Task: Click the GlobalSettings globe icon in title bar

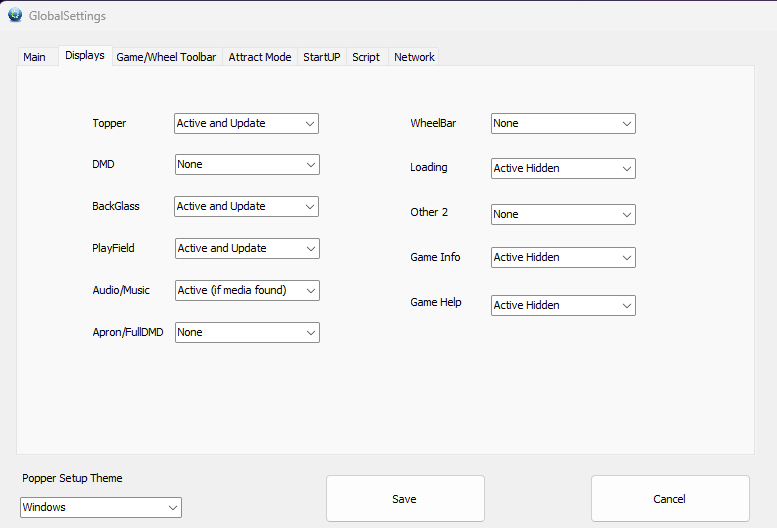Action: tap(15, 15)
